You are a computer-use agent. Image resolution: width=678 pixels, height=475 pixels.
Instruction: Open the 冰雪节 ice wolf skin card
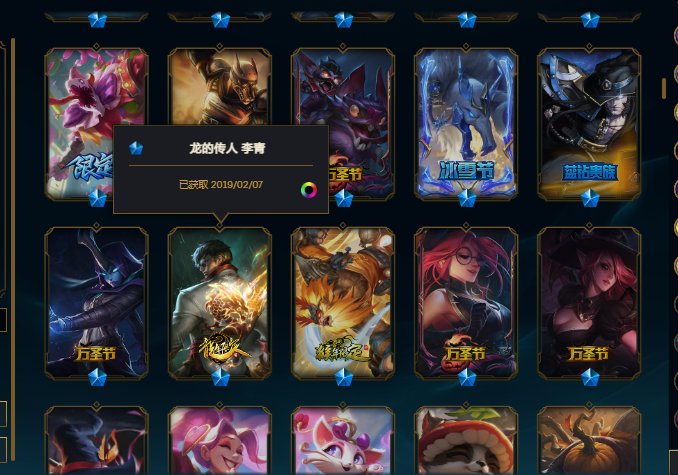(x=466, y=124)
